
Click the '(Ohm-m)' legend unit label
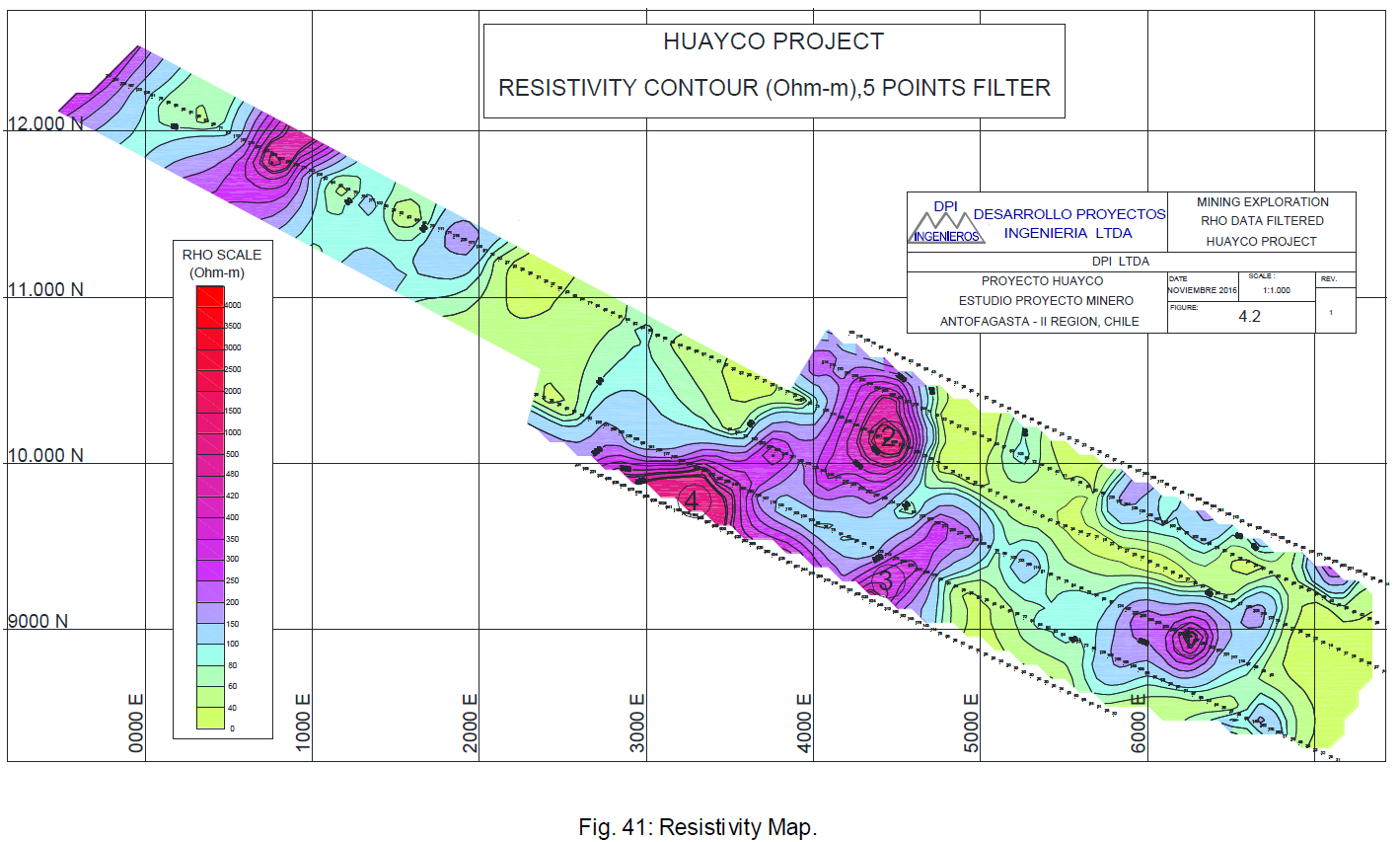[x=217, y=272]
